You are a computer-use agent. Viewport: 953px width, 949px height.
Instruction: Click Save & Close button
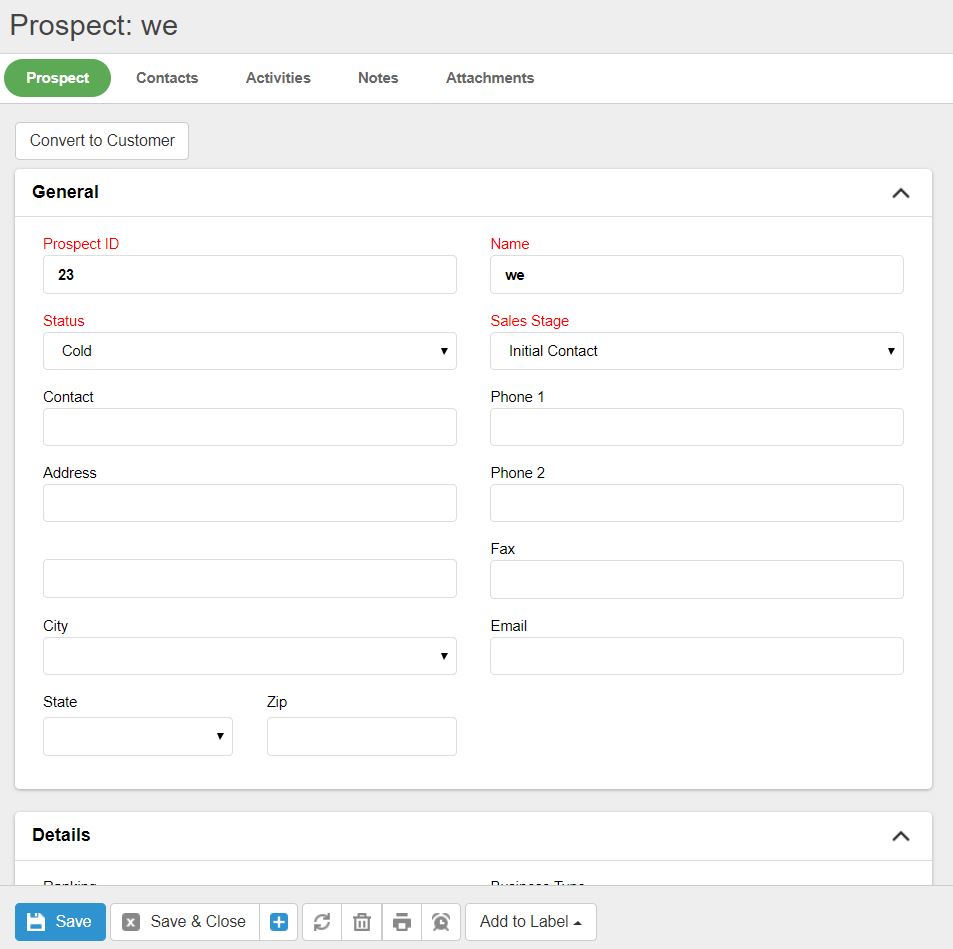[185, 922]
